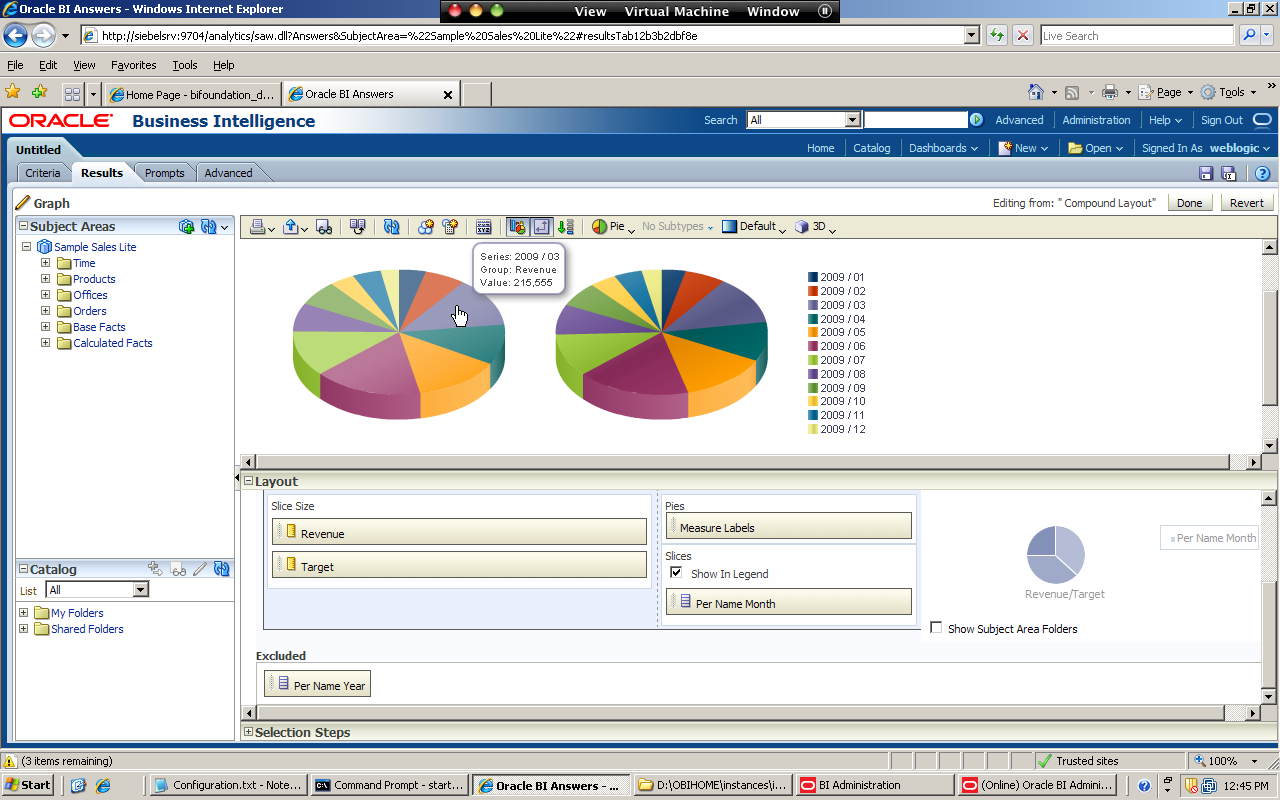Open the 3D effect dropdown
Viewport: 1280px width, 800px height.
click(x=818, y=227)
